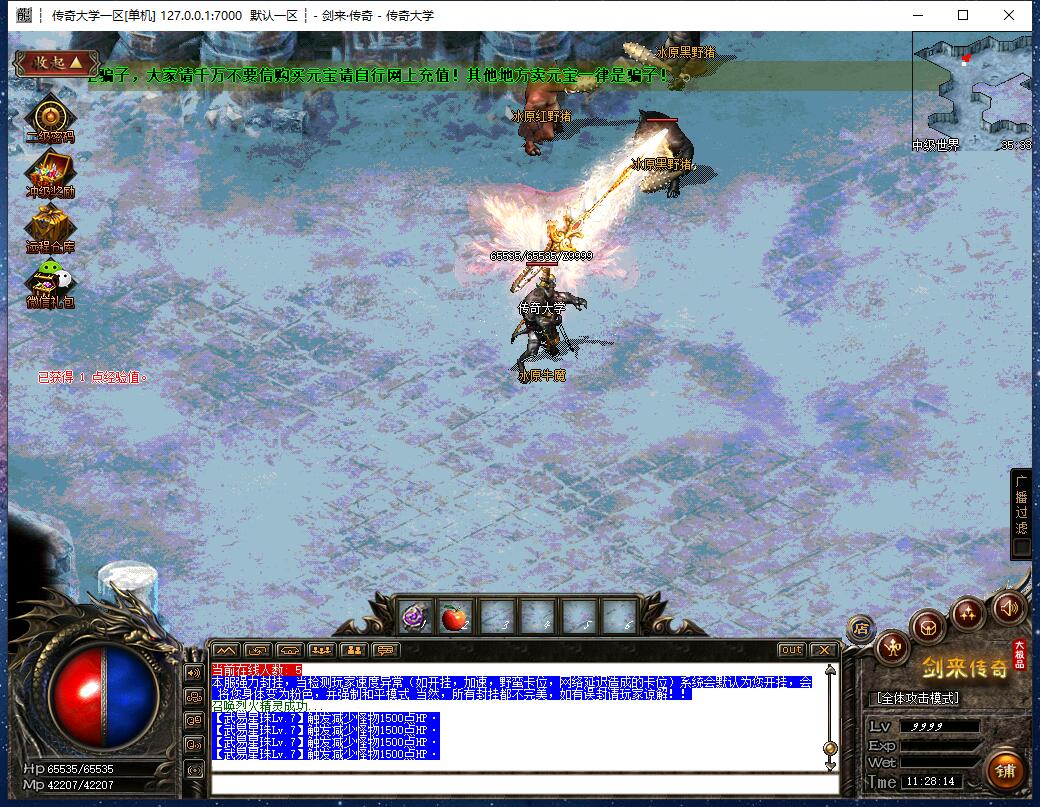This screenshot has height=807, width=1040.
Task: Open the character status warrior icon
Action: (x=892, y=647)
